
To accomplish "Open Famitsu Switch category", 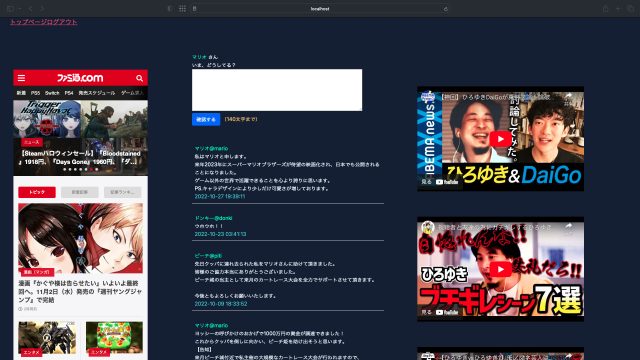I will (x=52, y=93).
